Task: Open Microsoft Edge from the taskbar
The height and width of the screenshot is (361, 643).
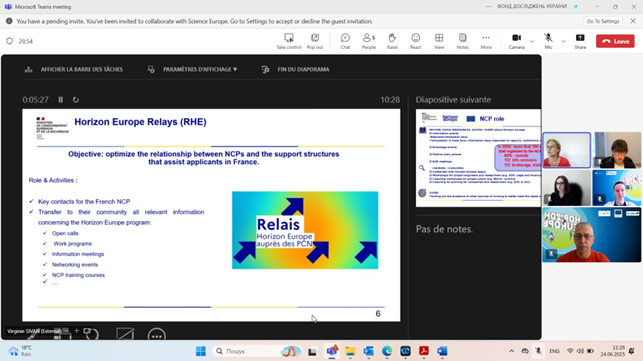Action: (x=387, y=351)
